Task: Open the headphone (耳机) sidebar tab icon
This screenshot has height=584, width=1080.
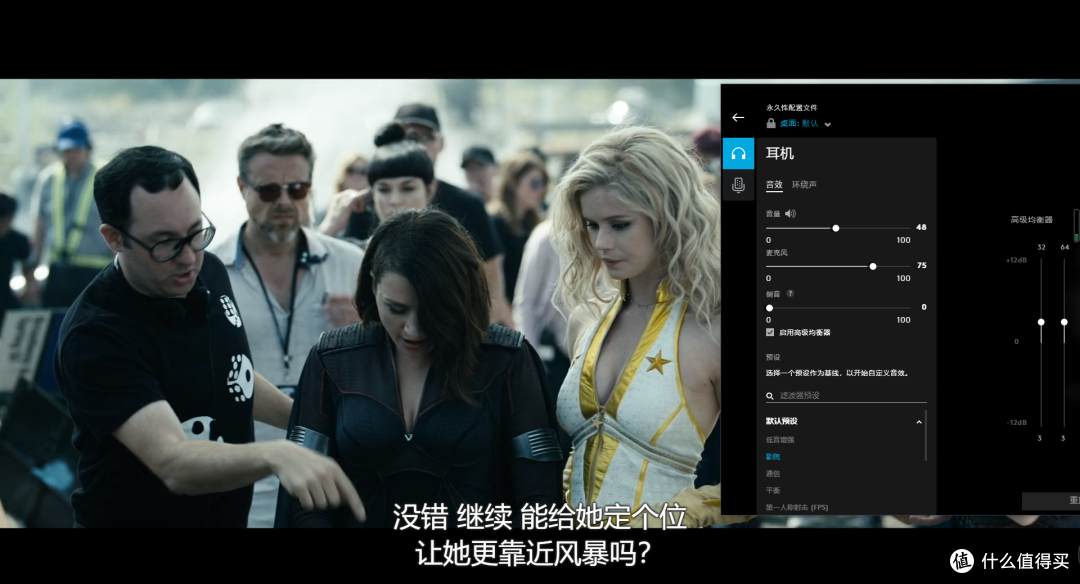Action: [738, 154]
